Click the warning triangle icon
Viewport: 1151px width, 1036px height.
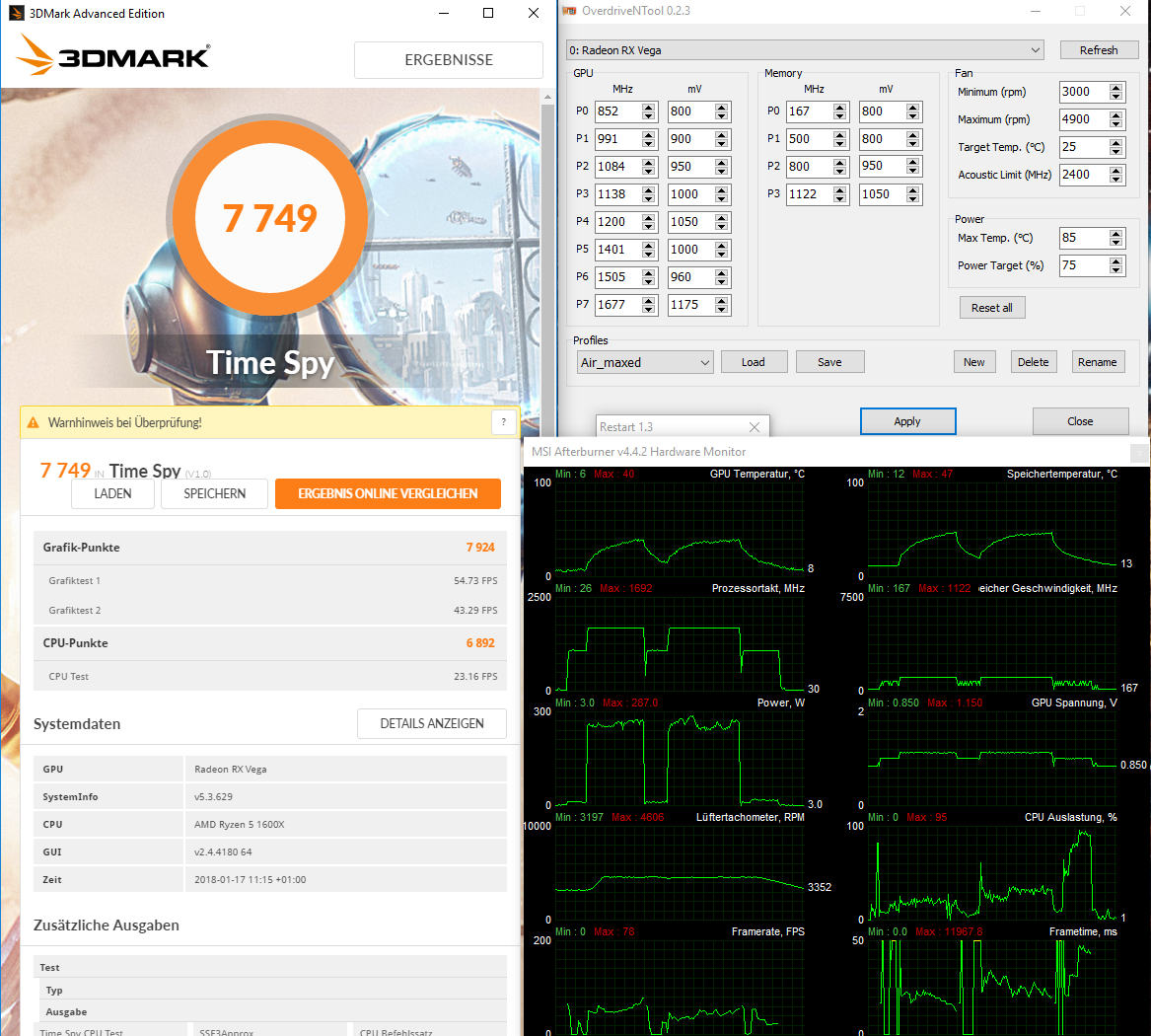tap(33, 423)
